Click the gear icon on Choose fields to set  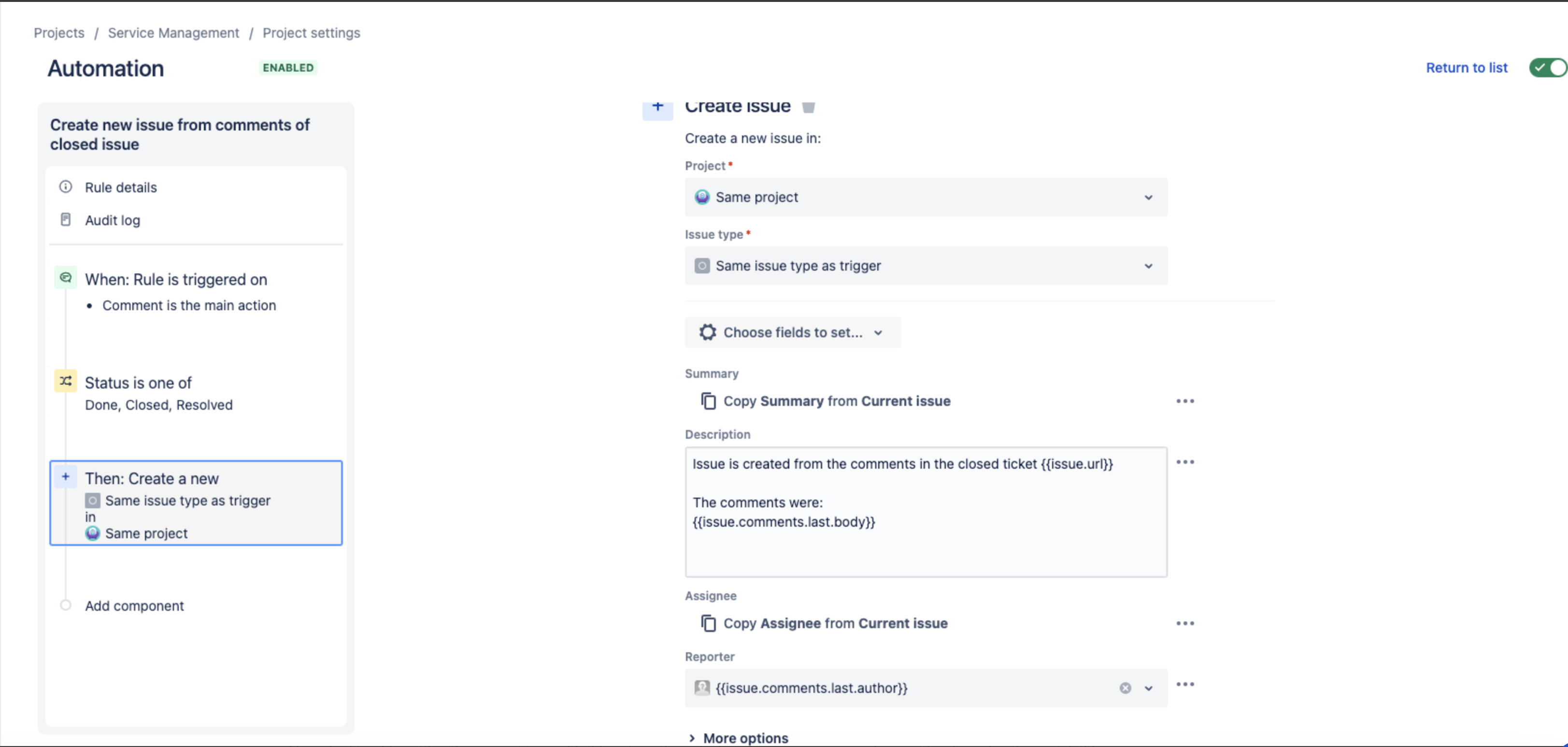point(707,332)
